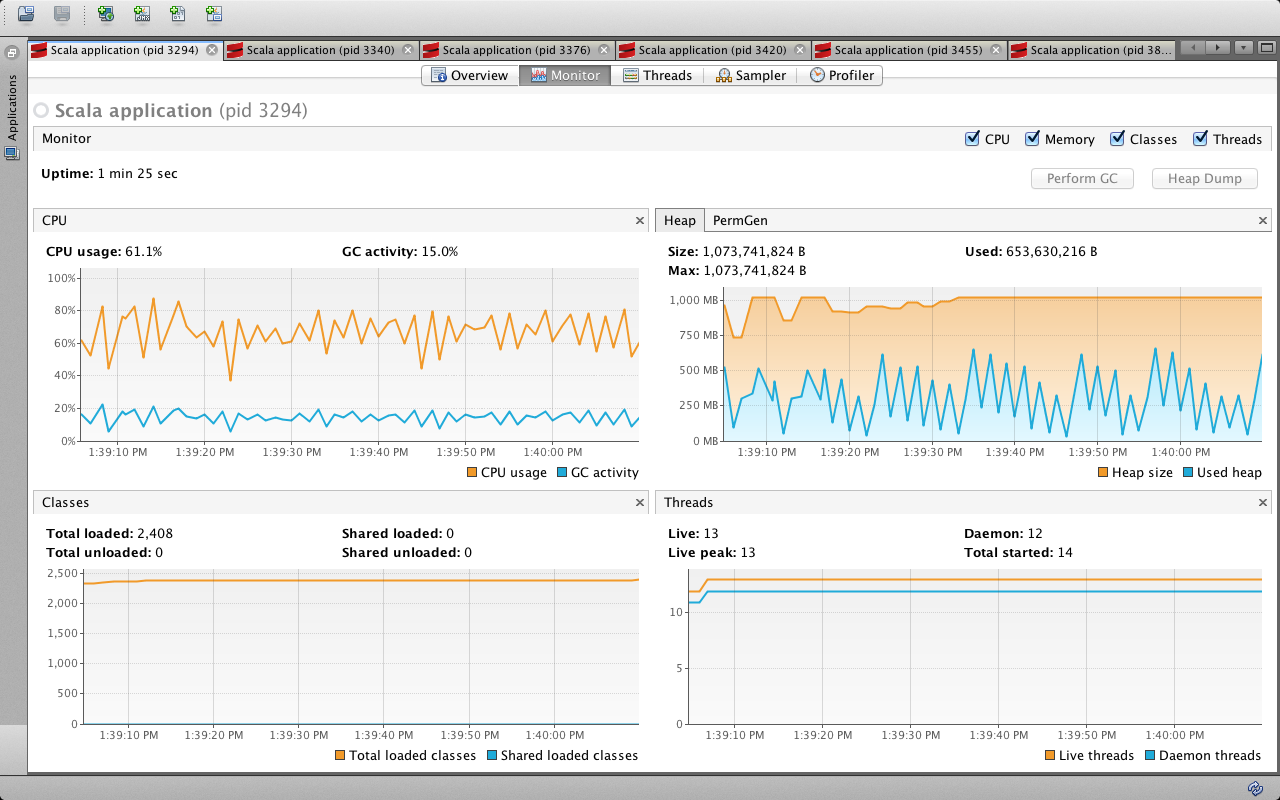1280x800 pixels.
Task: Toggle the Classes checkbox
Action: point(1117,139)
